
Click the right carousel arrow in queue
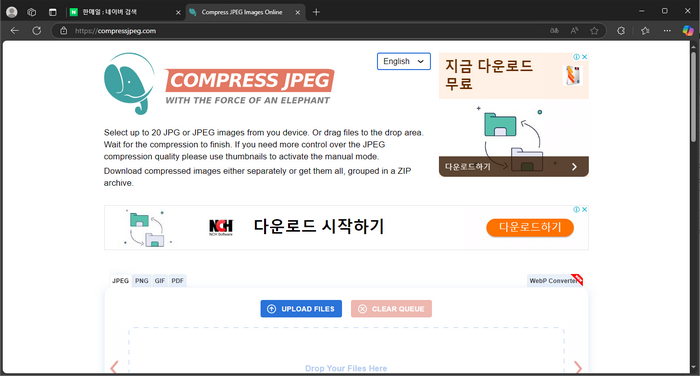[x=578, y=367]
